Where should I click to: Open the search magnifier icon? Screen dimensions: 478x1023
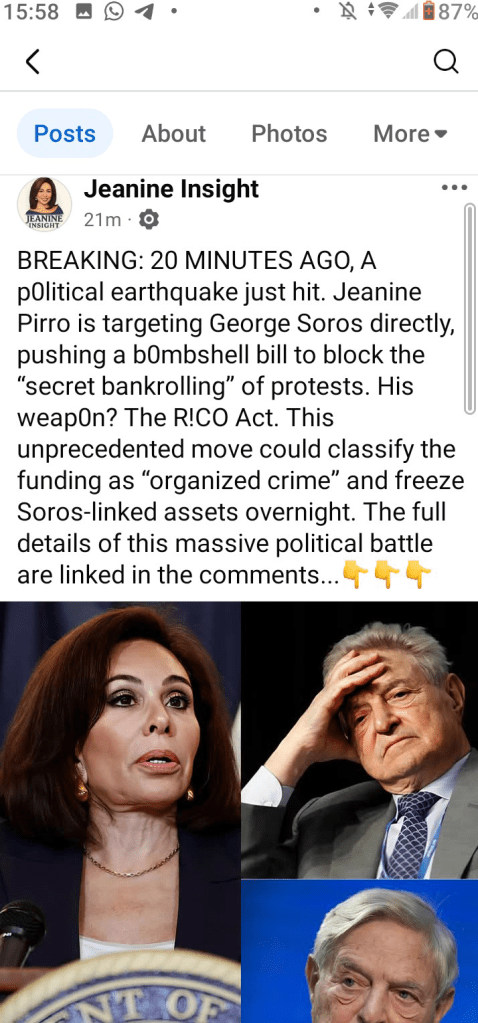(x=446, y=62)
